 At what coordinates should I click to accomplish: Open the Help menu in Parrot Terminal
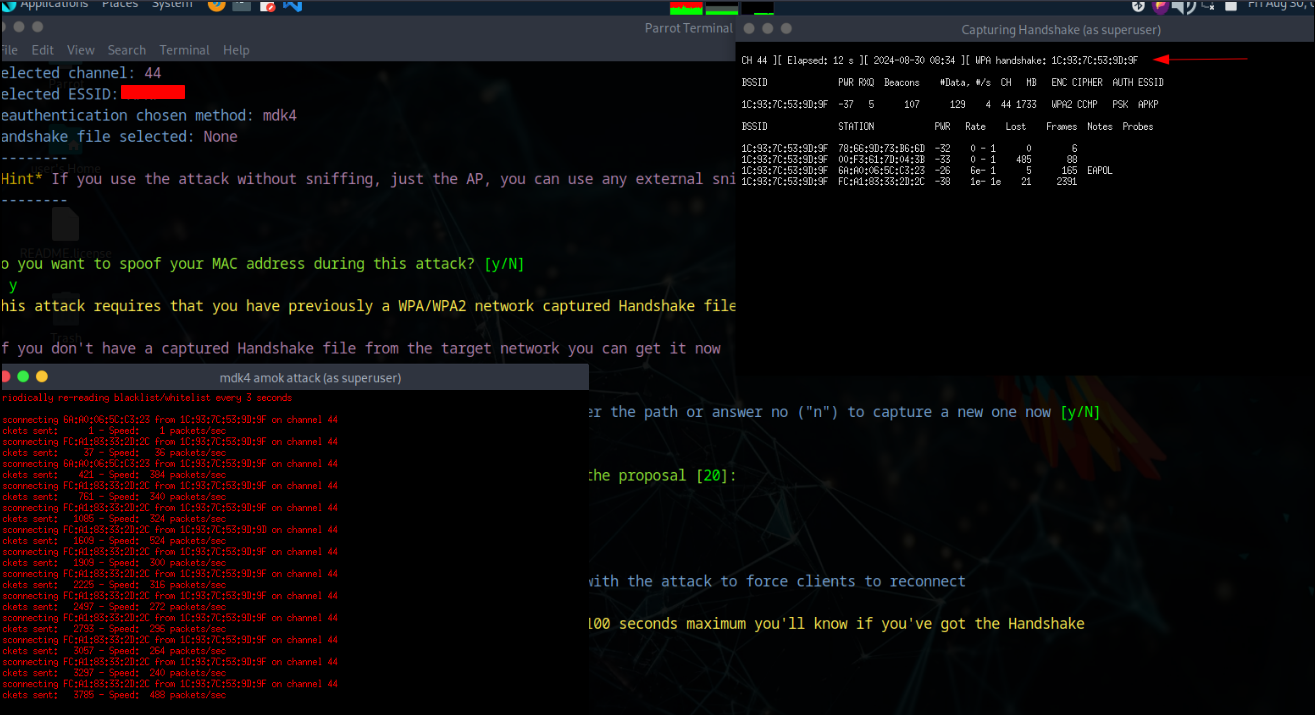pyautogui.click(x=236, y=50)
